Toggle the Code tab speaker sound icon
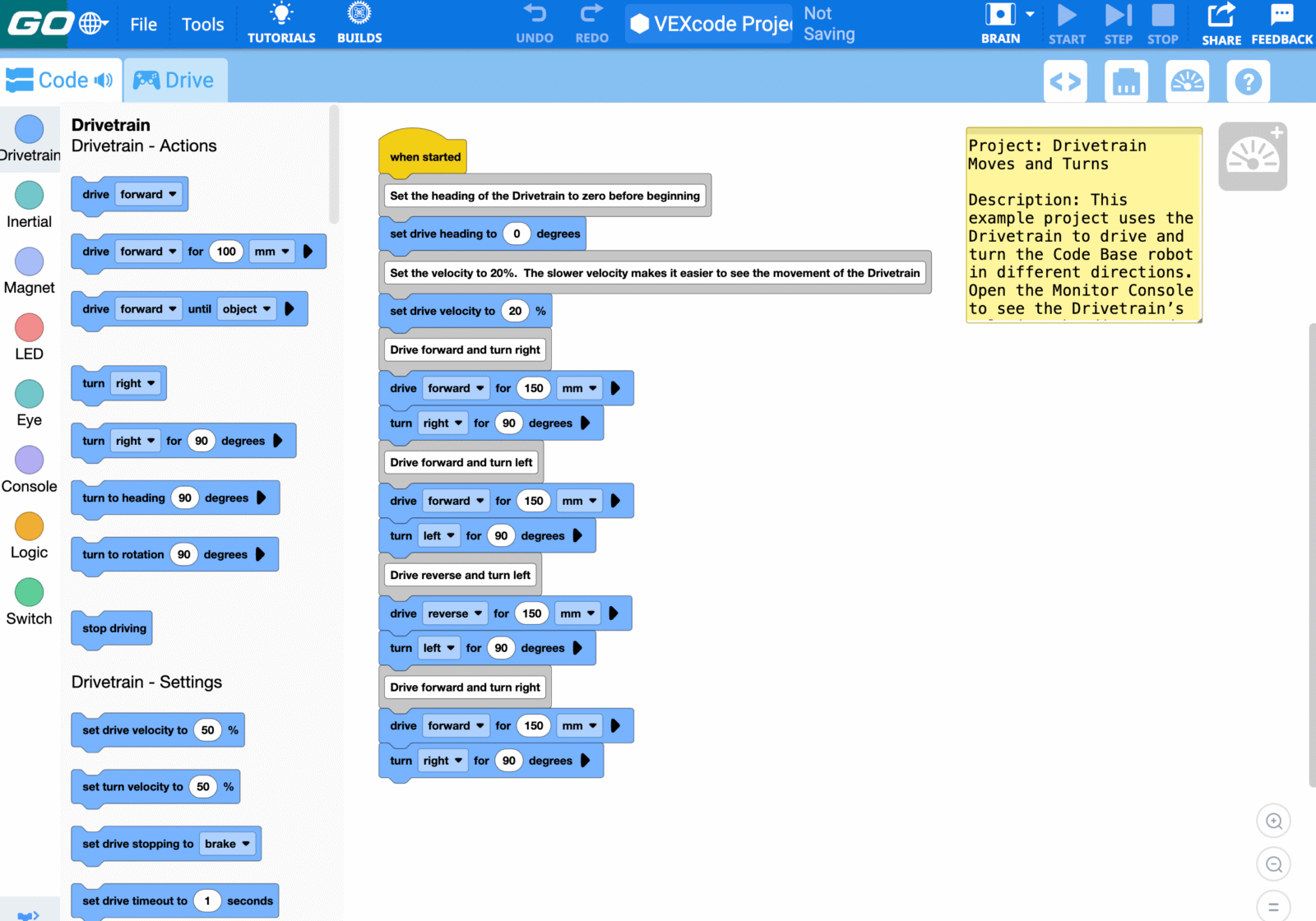This screenshot has height=921, width=1316. pyautogui.click(x=104, y=80)
